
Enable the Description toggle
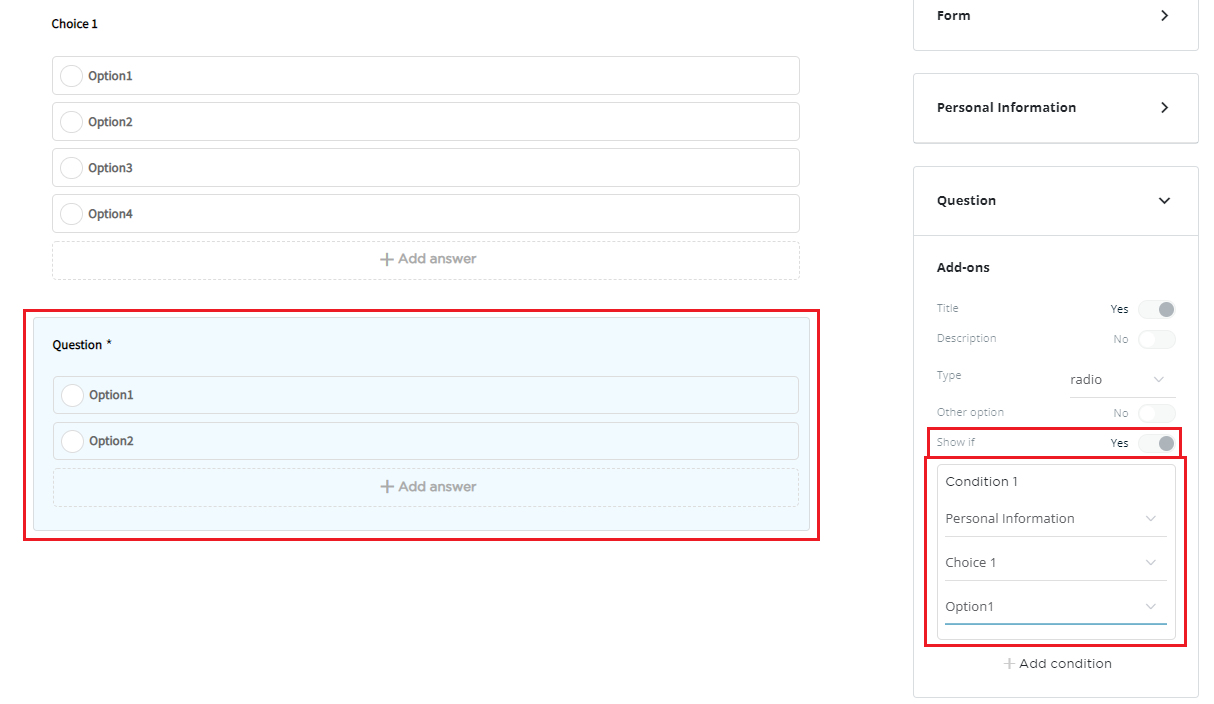[x=1157, y=340]
